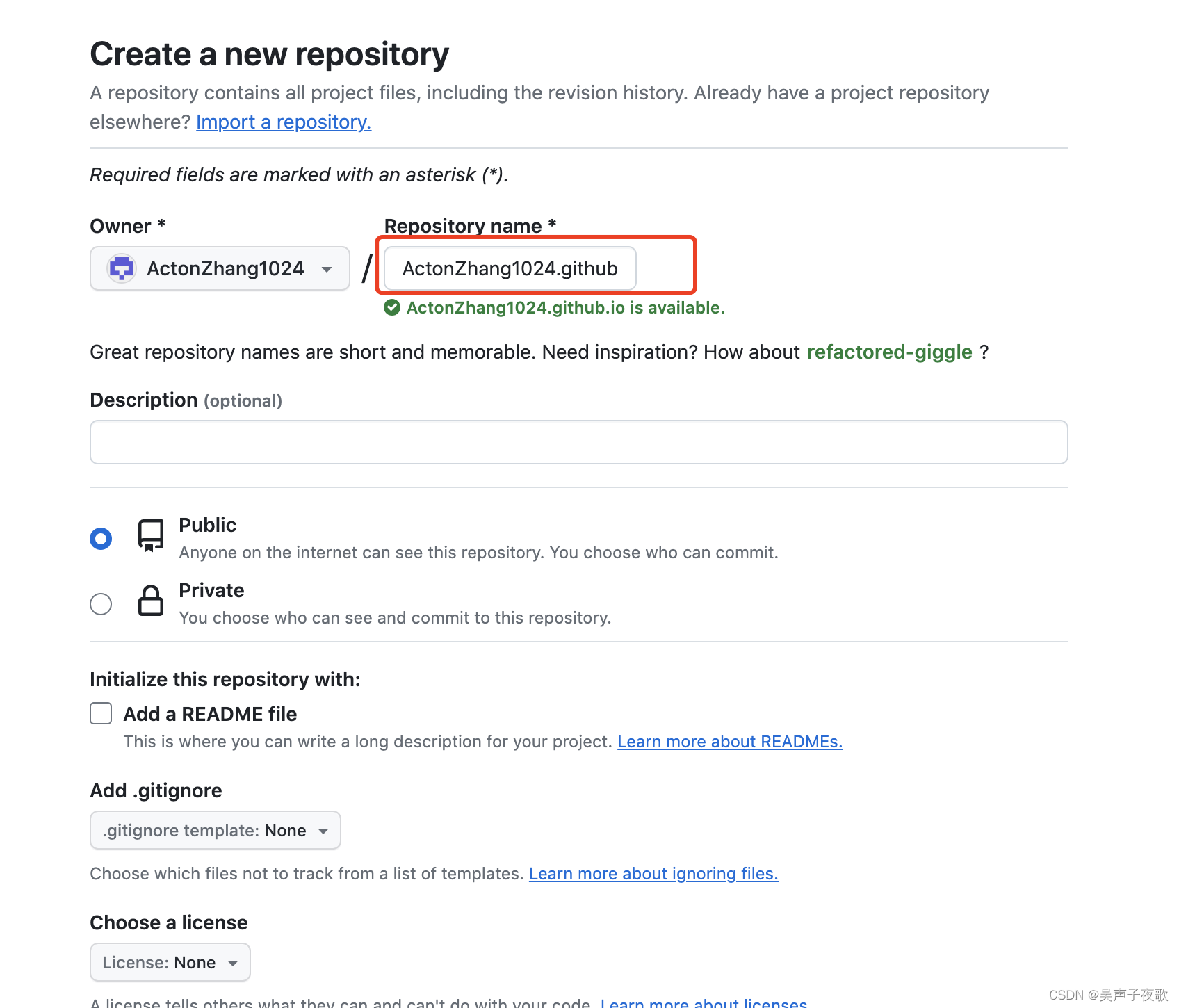Screen dimensions: 1179x1008
Task: Open Learn more about READMEs link
Action: 730,742
